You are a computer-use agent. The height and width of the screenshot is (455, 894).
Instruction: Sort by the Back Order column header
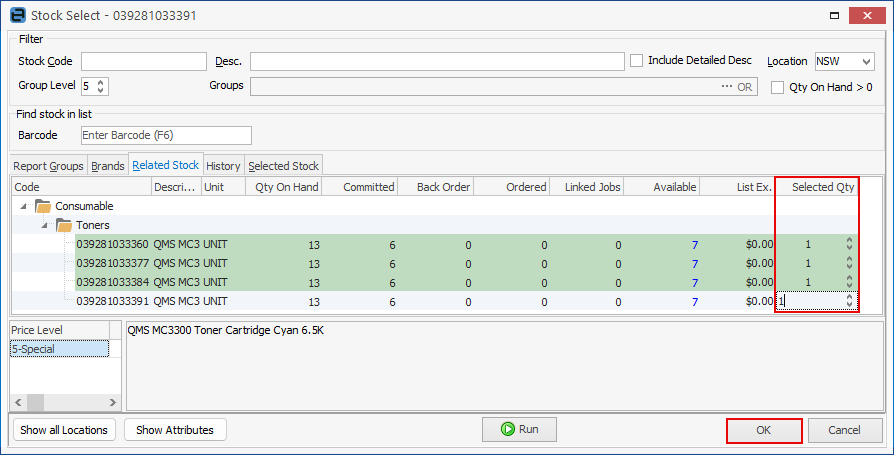436,187
